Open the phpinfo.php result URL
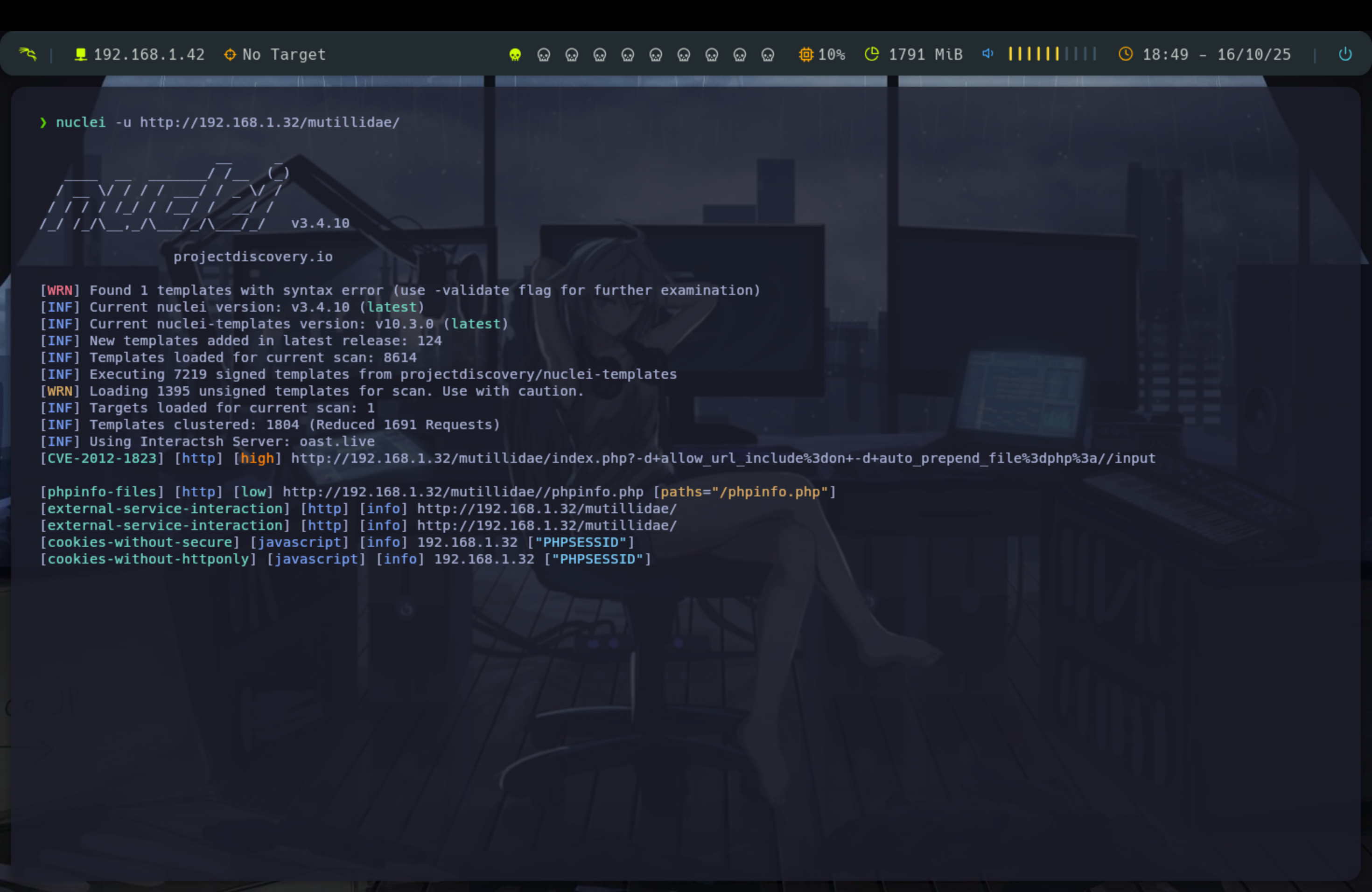 click(462, 492)
